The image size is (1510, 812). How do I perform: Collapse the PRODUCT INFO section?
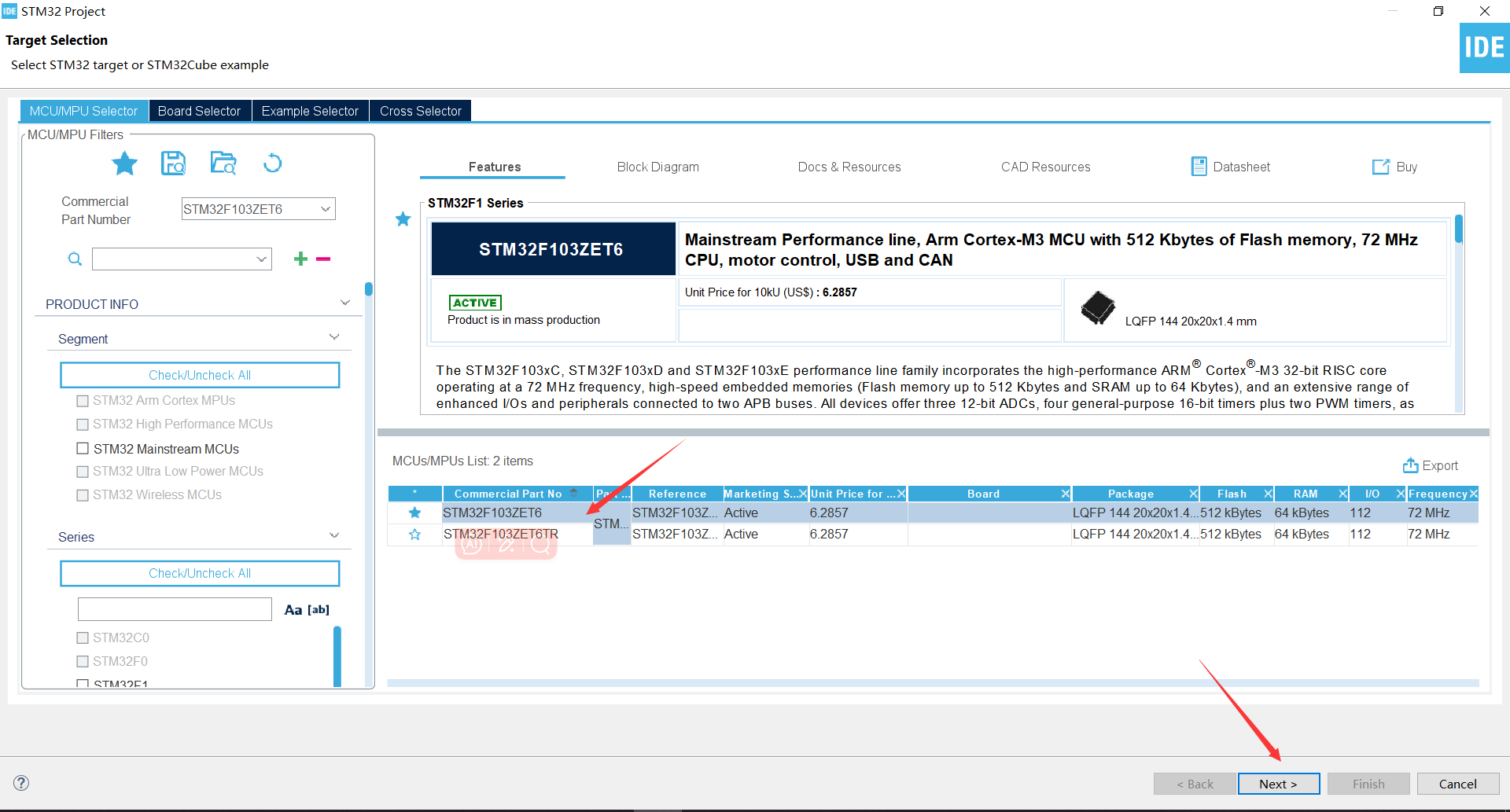(x=344, y=303)
